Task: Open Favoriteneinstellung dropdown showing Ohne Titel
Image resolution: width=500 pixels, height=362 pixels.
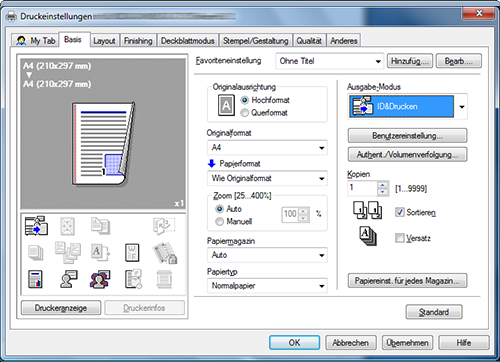Action: (x=329, y=61)
